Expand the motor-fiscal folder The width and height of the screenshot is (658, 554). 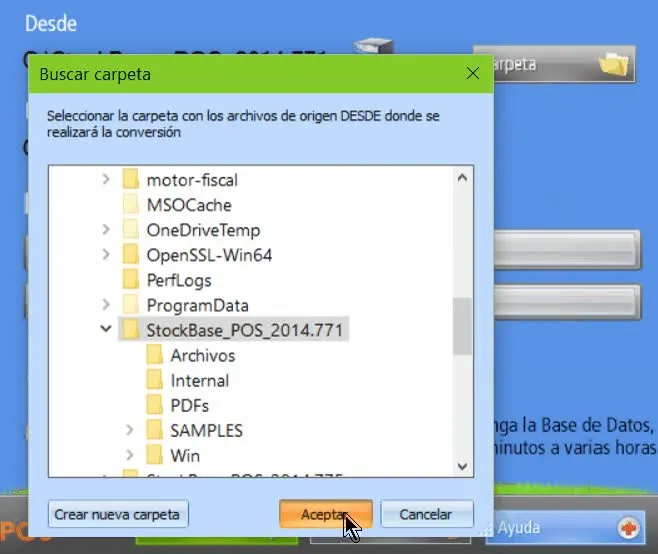click(106, 180)
